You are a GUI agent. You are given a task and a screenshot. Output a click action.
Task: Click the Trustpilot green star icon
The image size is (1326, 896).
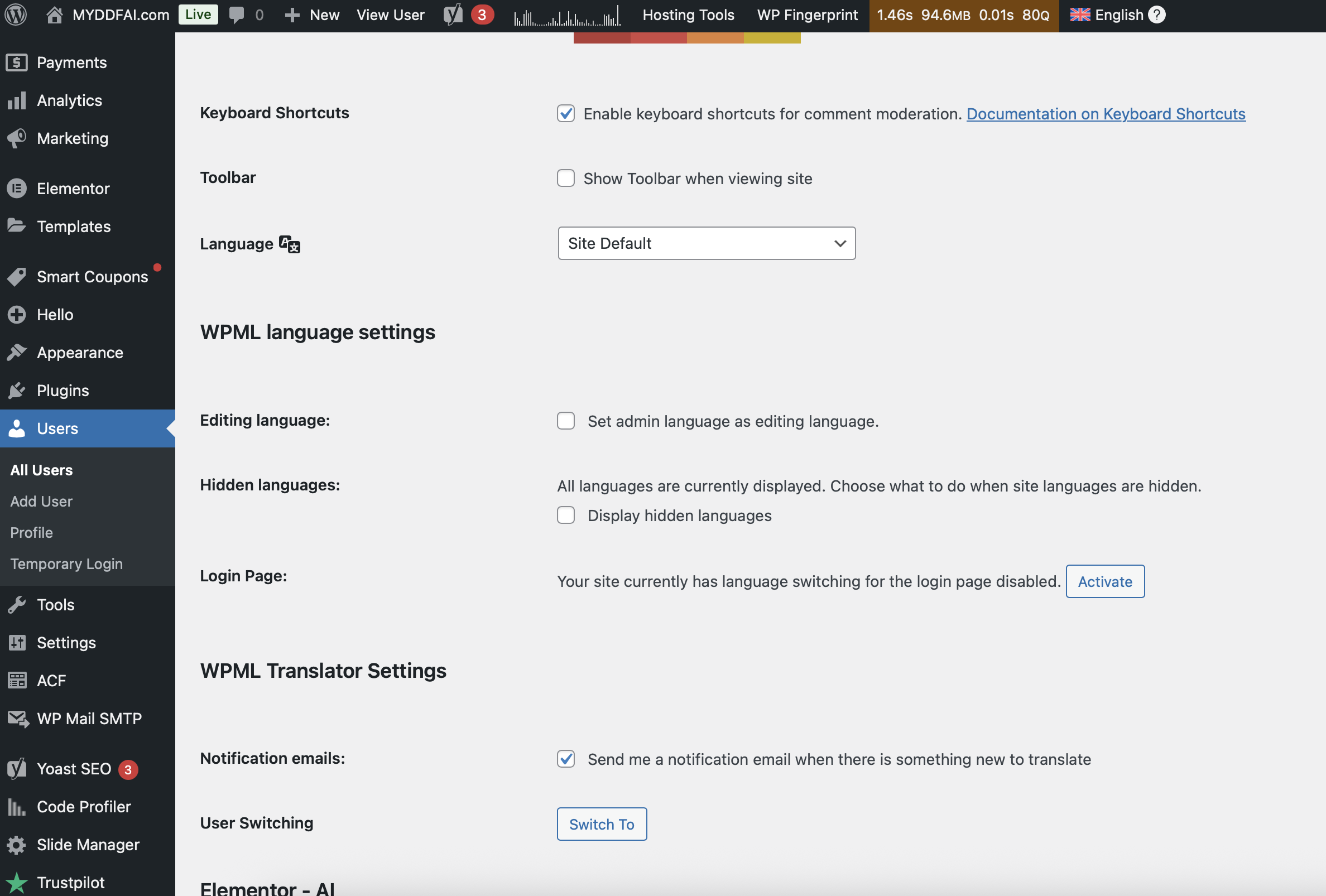(17, 883)
